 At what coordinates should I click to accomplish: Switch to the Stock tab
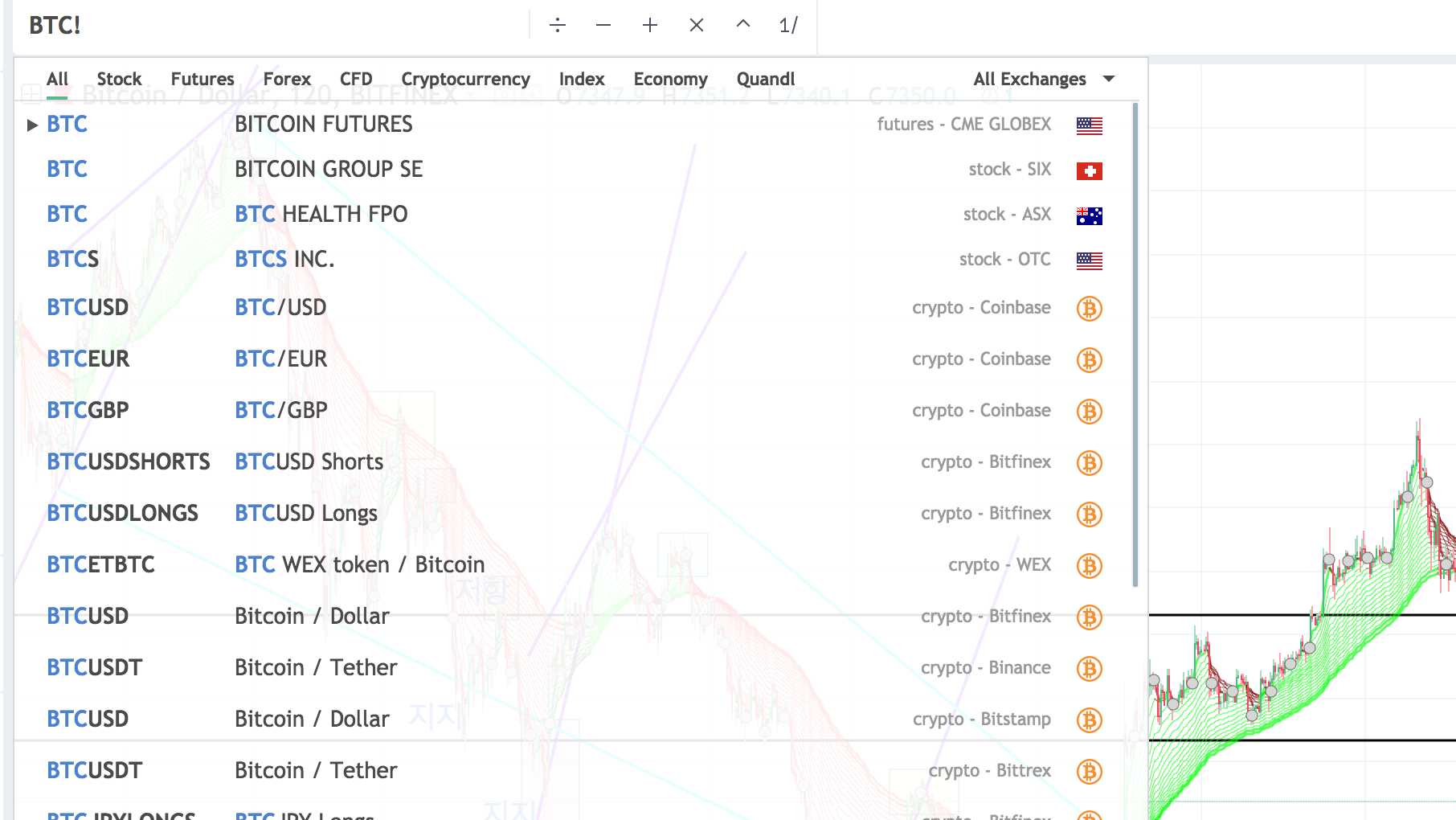click(x=119, y=79)
